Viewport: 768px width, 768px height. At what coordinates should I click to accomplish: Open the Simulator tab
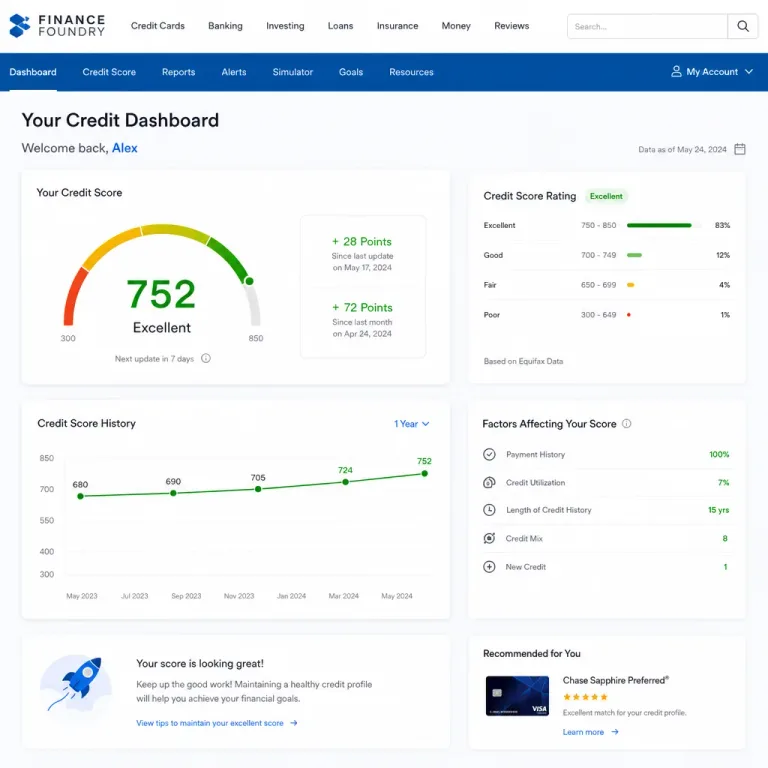[x=292, y=72]
